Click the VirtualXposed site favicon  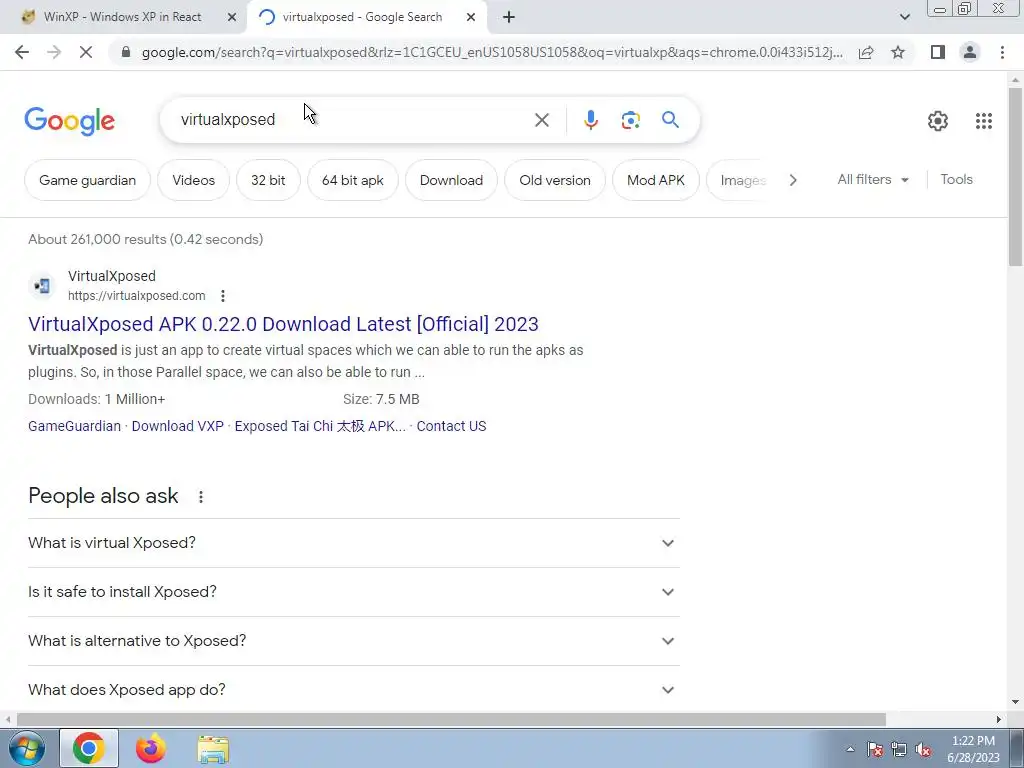coord(42,285)
